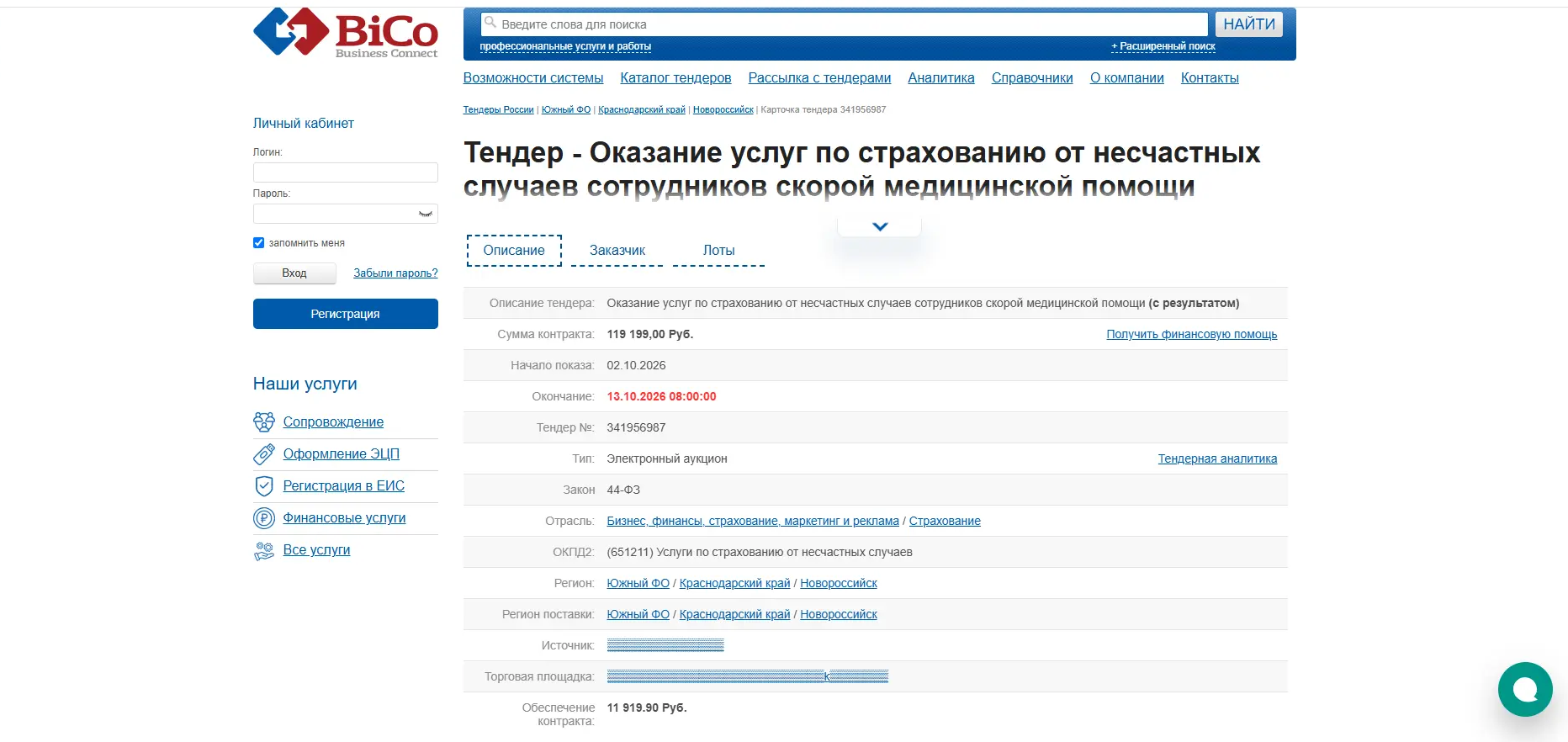
Task: Click Краснодарский край in Регион поставки row
Action: coord(734,615)
